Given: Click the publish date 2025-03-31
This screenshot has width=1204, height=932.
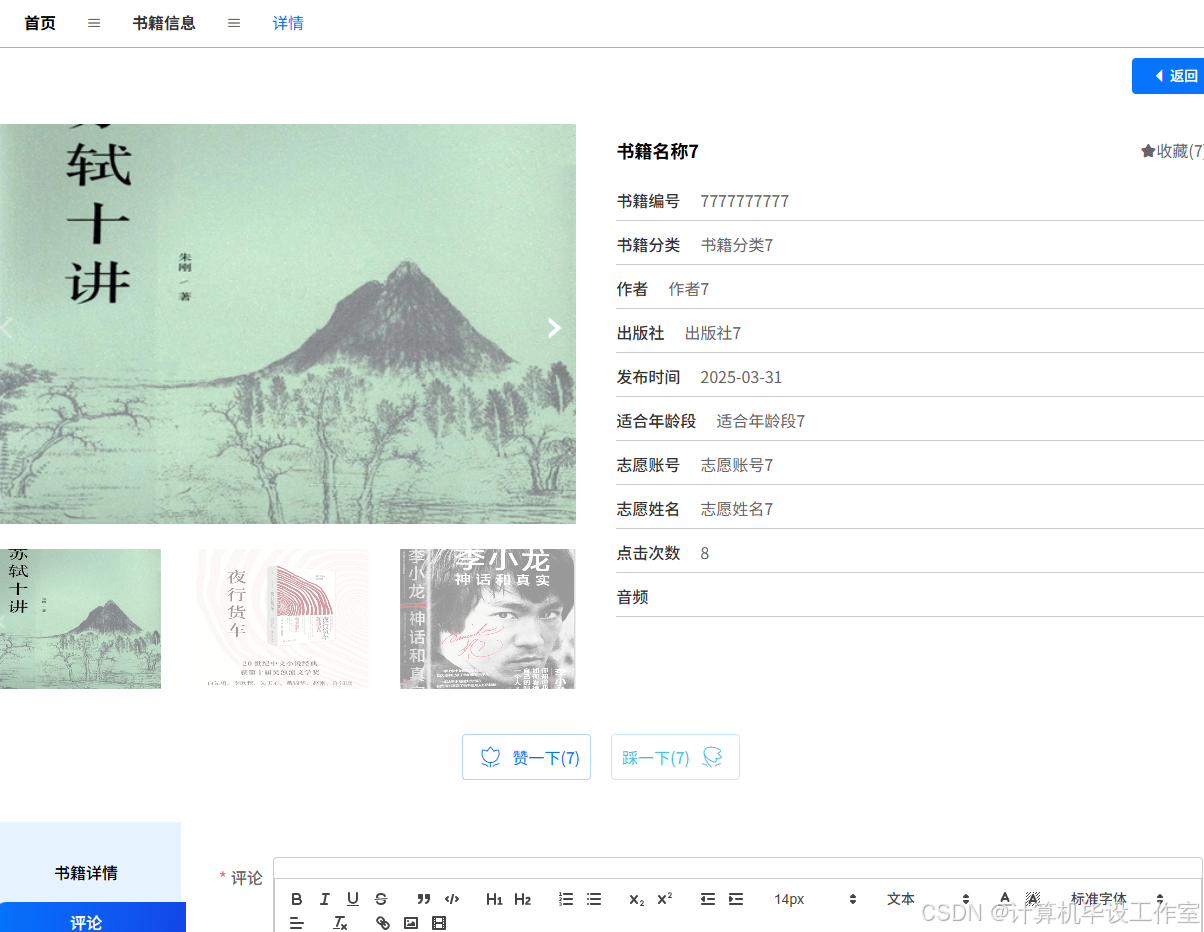Looking at the screenshot, I should (741, 377).
